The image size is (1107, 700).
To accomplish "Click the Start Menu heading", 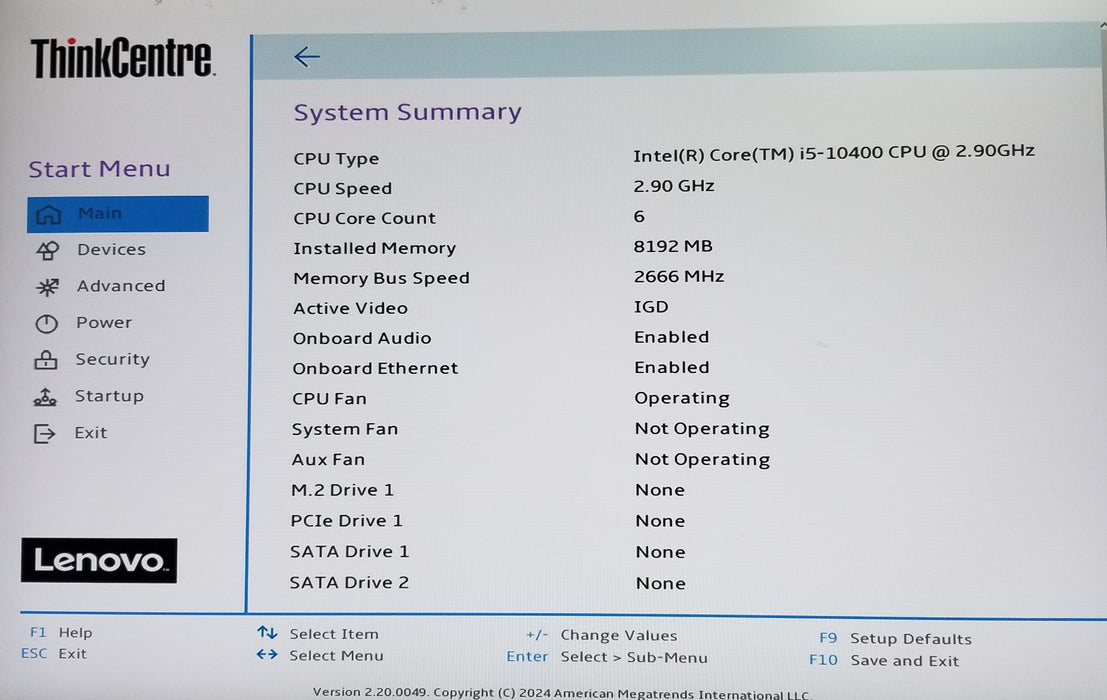I will pyautogui.click(x=100, y=169).
